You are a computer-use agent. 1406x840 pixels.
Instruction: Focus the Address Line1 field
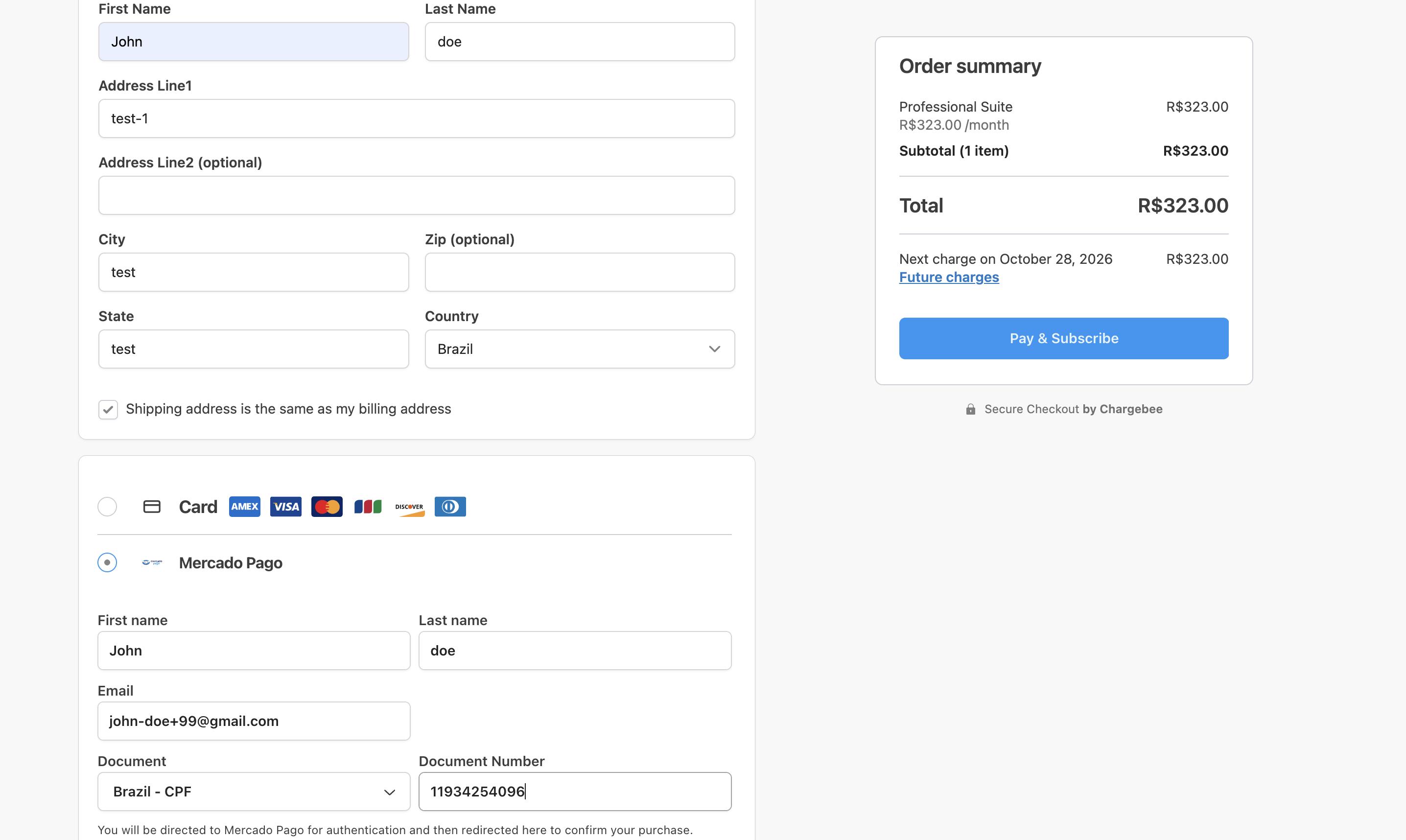point(417,119)
